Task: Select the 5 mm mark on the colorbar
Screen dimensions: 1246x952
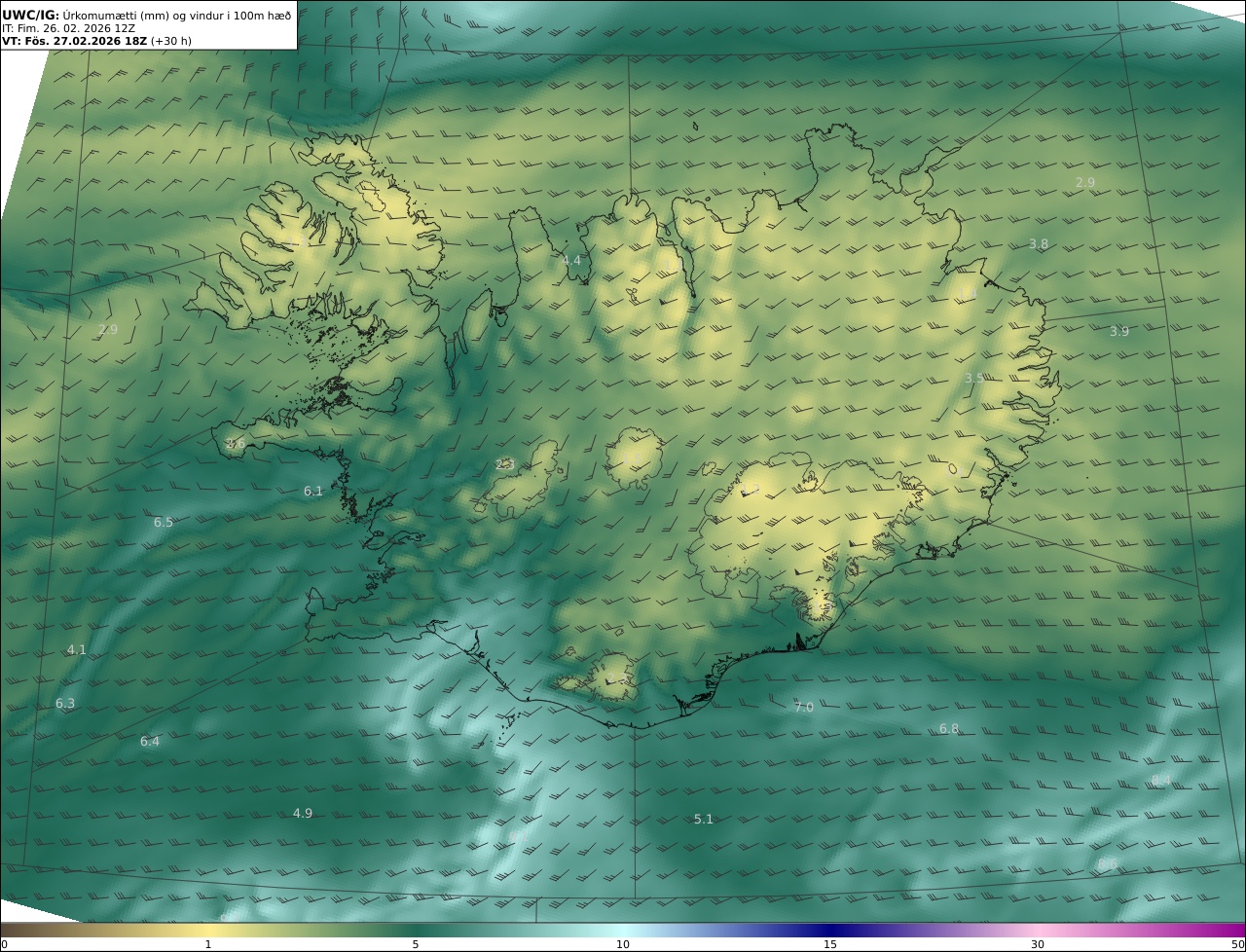Action: 416,944
